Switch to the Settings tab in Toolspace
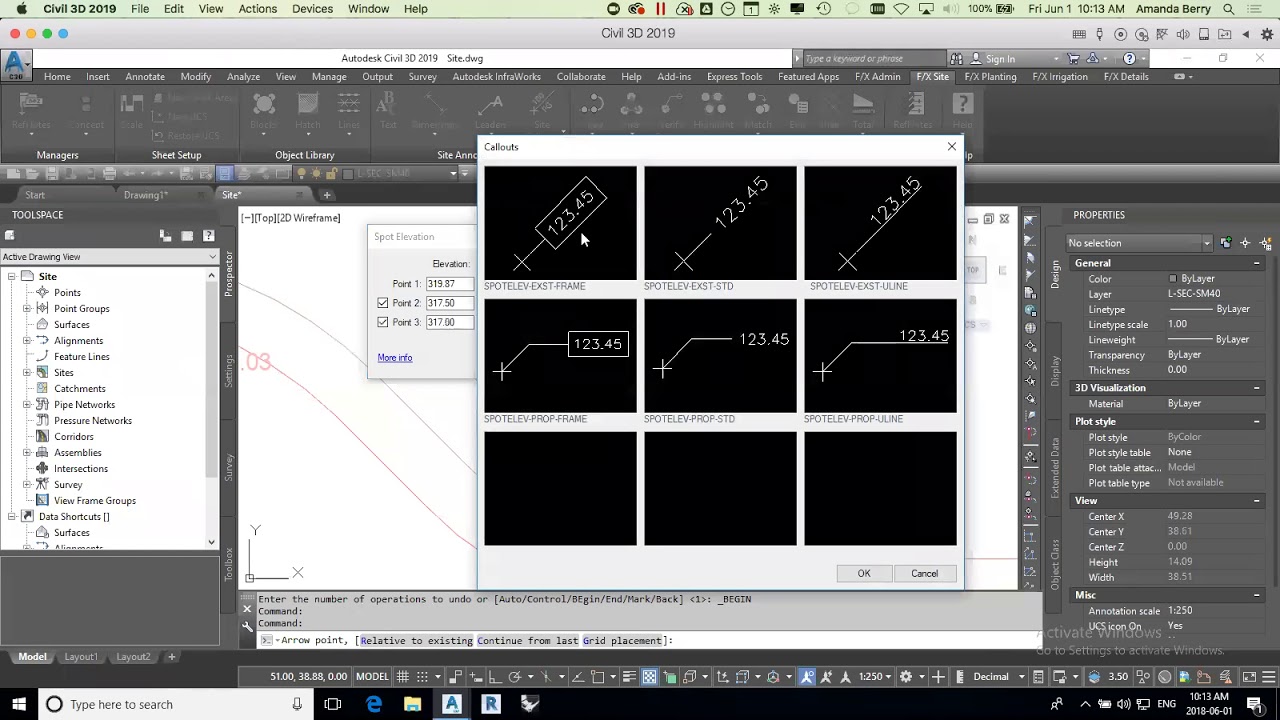The image size is (1280, 720). 229,372
